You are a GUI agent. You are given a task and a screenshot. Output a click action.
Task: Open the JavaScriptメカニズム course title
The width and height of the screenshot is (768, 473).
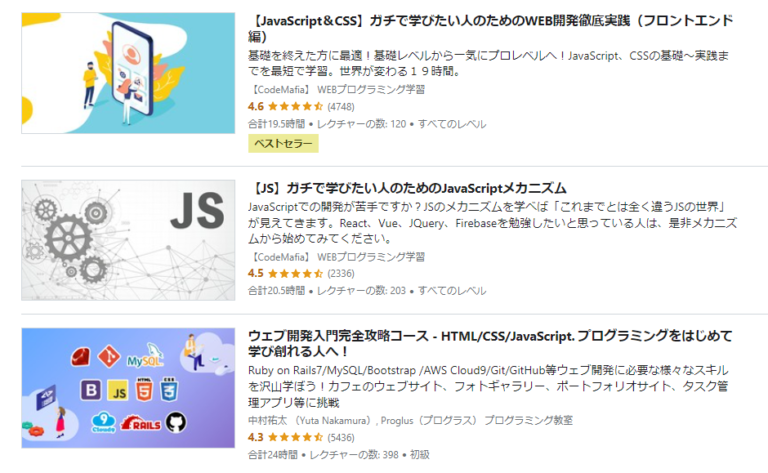408,188
